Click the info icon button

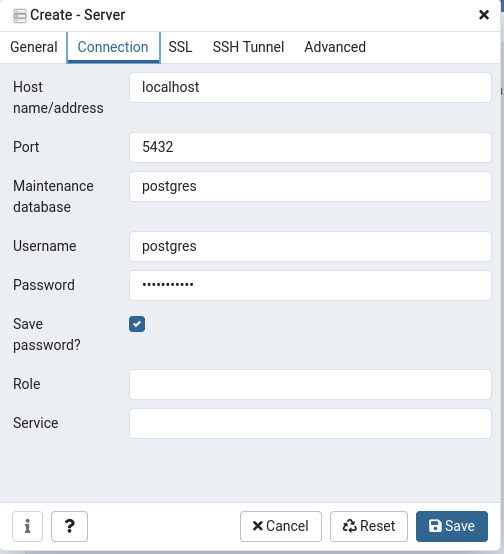(27, 526)
